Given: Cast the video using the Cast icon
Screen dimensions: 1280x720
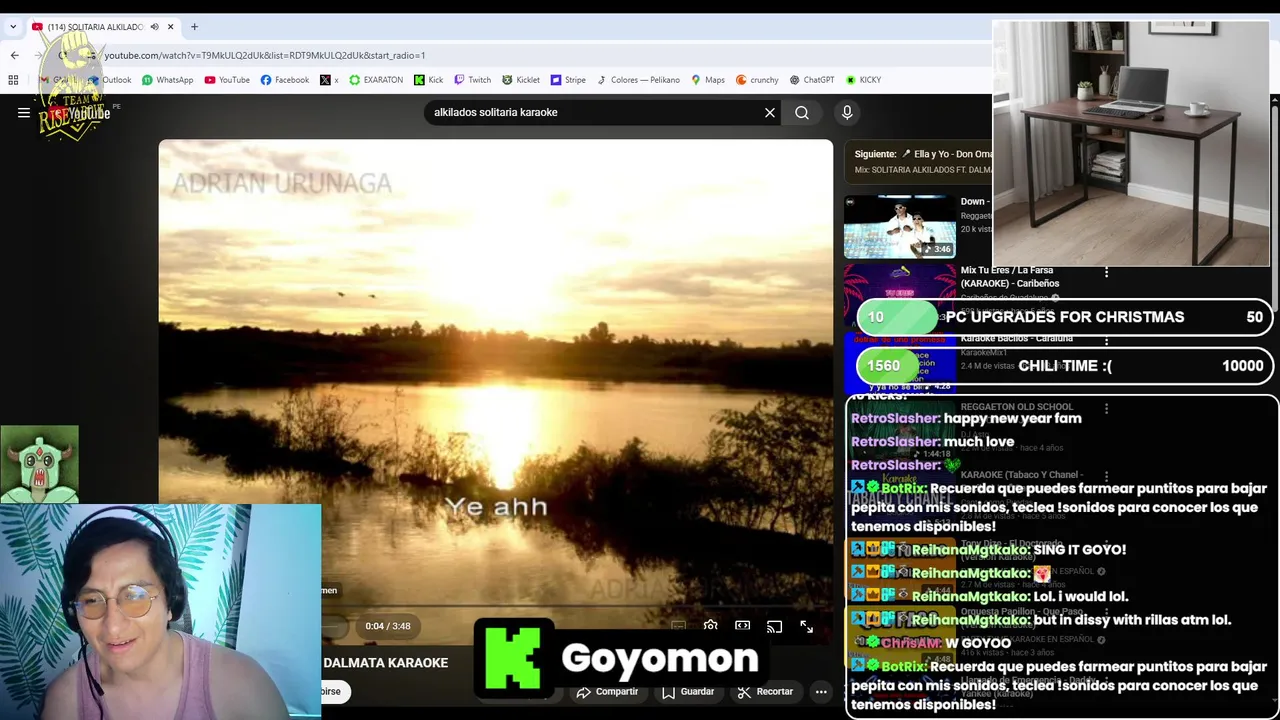Looking at the screenshot, I should tap(774, 626).
